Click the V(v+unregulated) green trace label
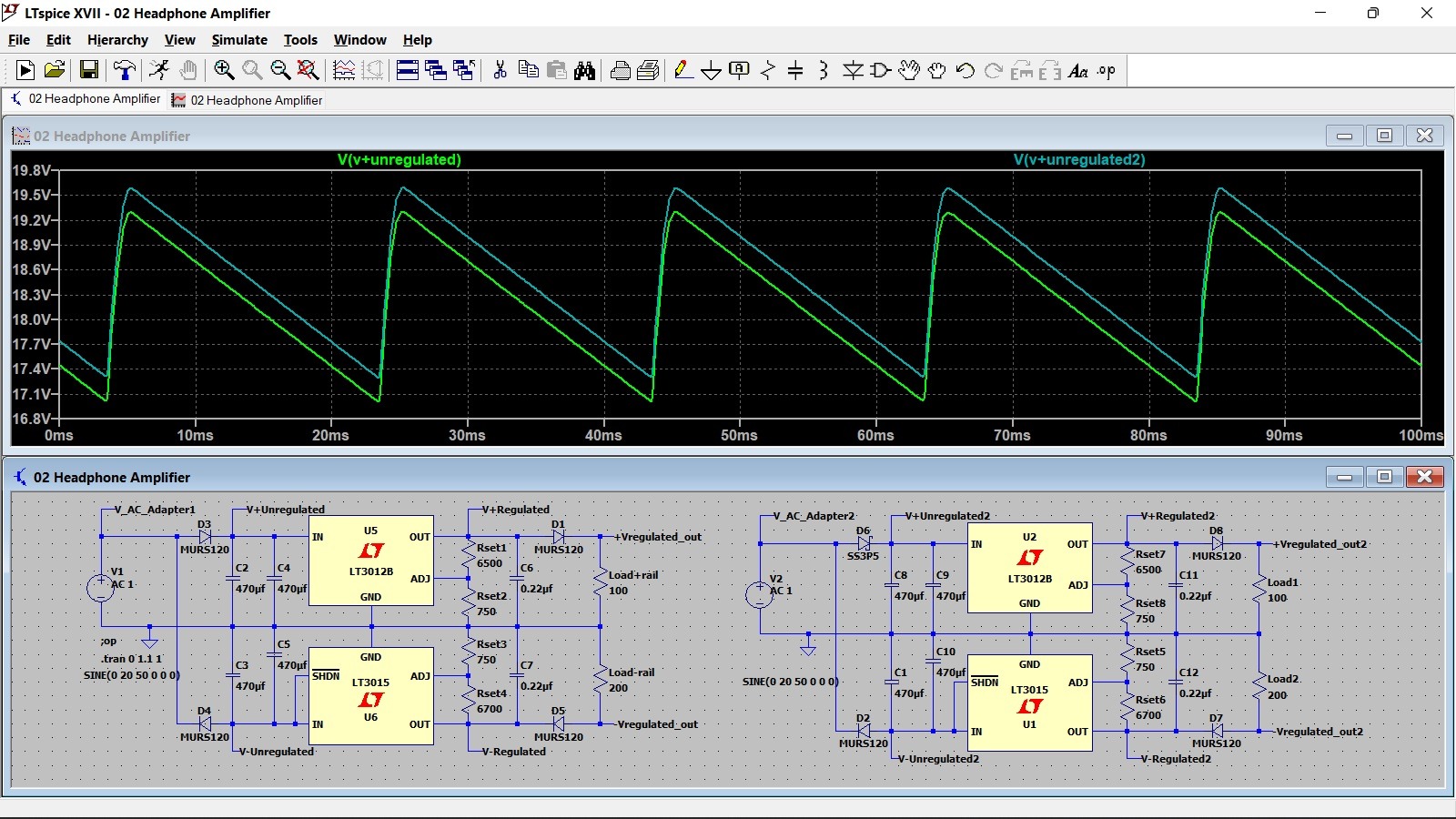This screenshot has width=1456, height=819. pos(399,159)
